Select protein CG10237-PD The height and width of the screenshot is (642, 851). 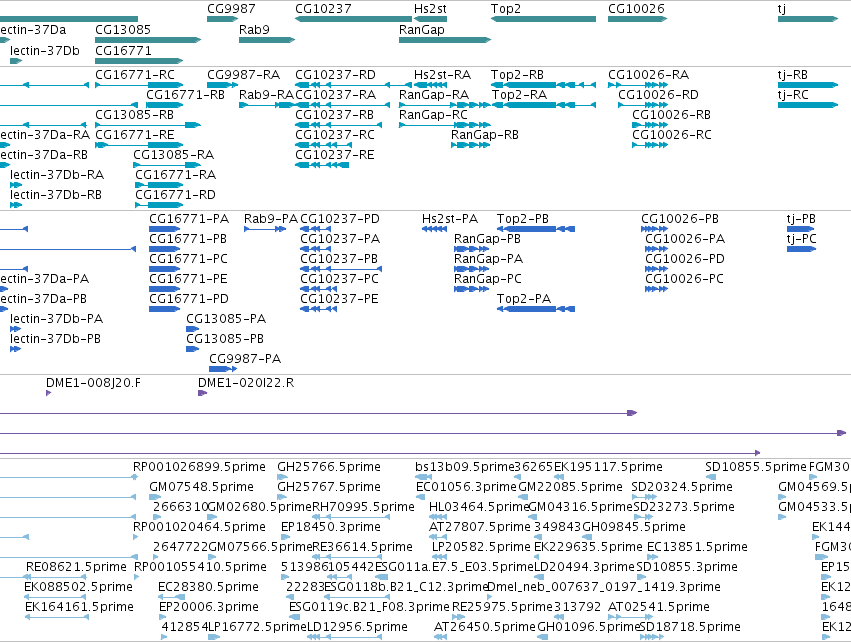340,219
